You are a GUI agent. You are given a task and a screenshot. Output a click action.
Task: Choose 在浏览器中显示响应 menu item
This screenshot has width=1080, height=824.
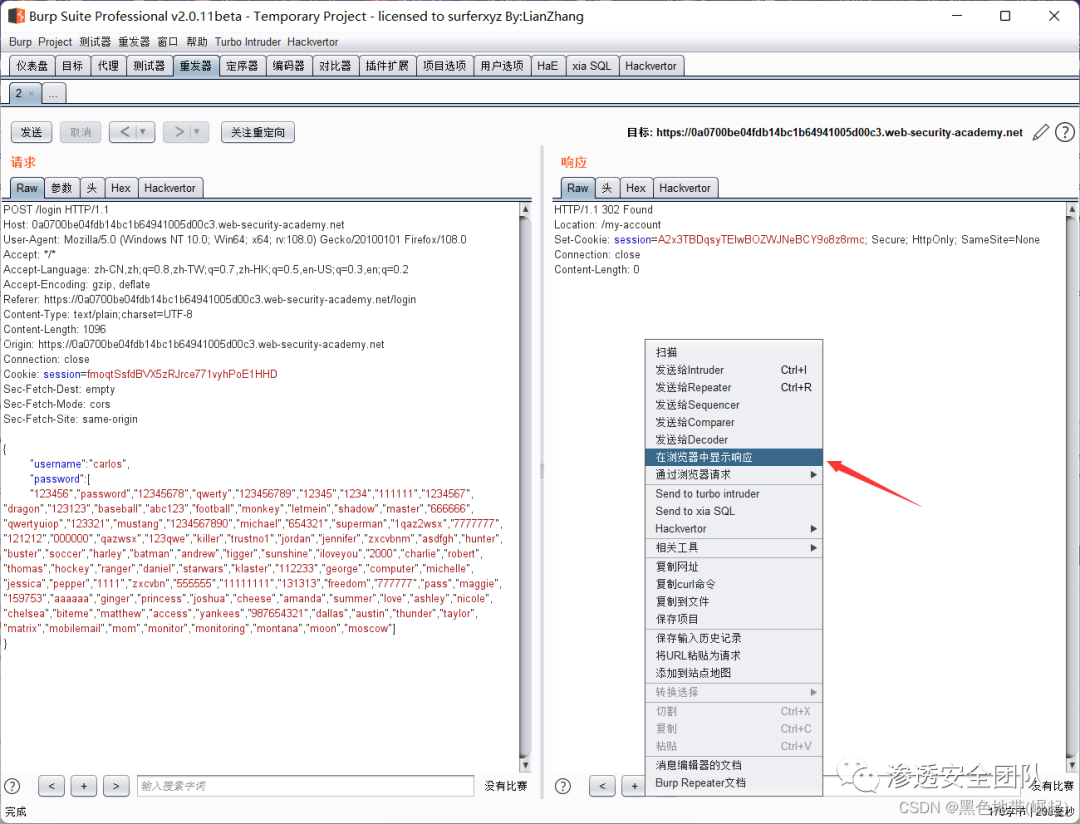[x=734, y=457]
